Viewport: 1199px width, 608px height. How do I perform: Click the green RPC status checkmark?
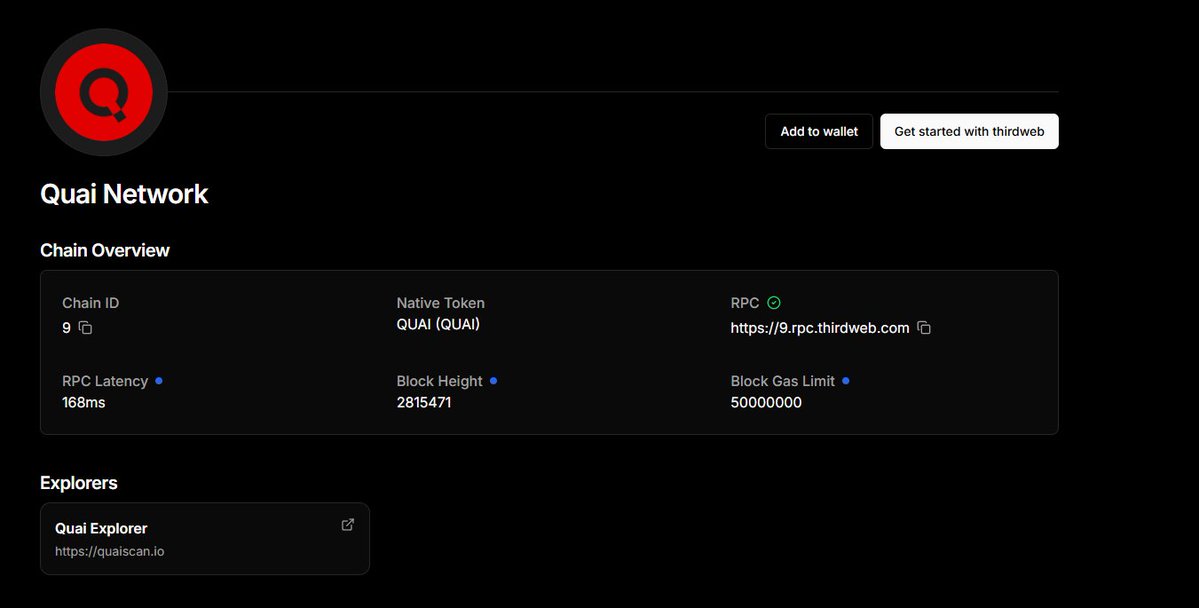pos(774,303)
